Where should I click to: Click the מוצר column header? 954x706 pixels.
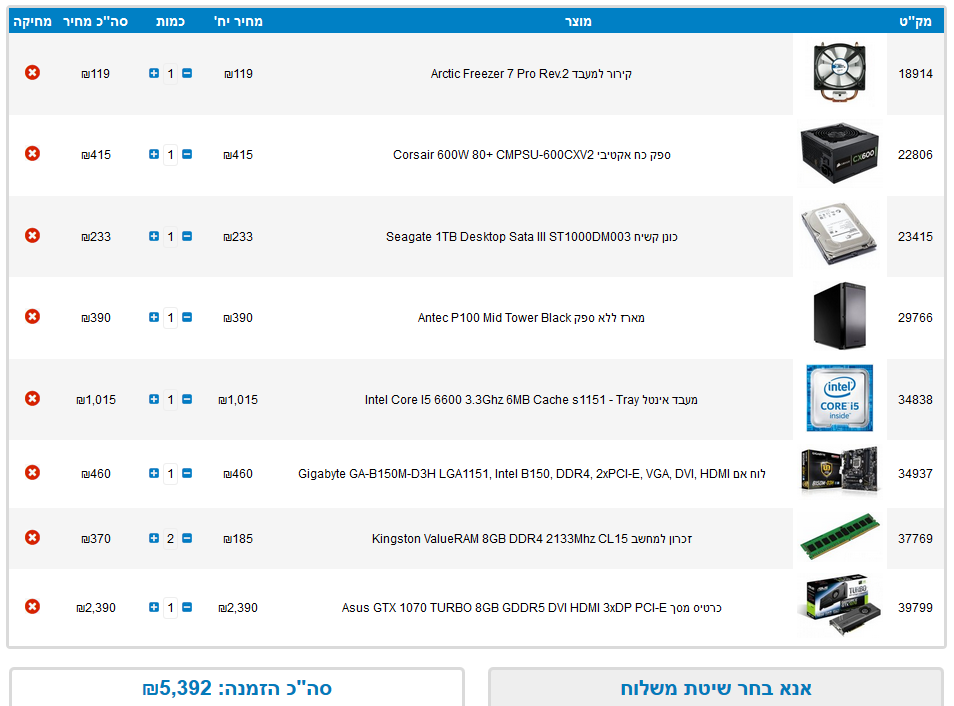577,21
